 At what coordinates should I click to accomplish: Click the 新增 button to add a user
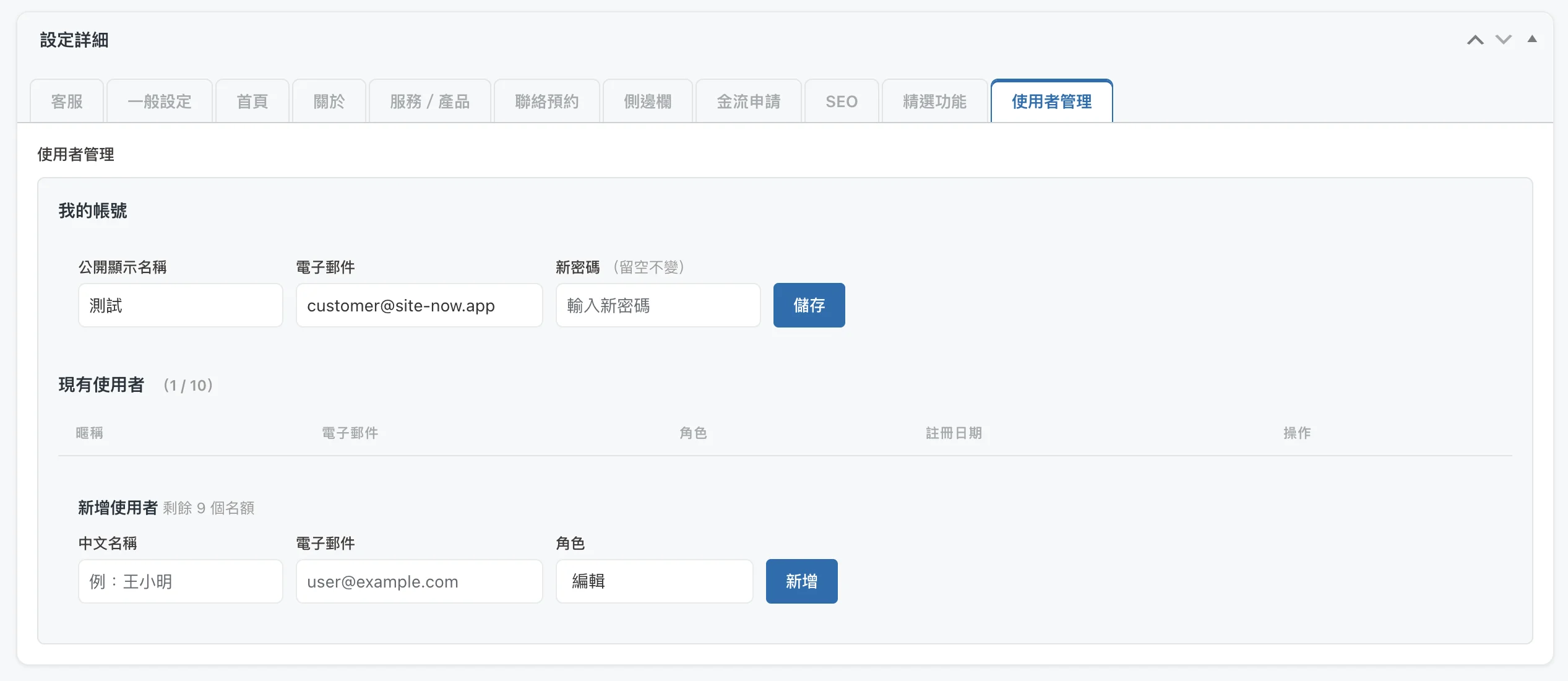point(801,581)
